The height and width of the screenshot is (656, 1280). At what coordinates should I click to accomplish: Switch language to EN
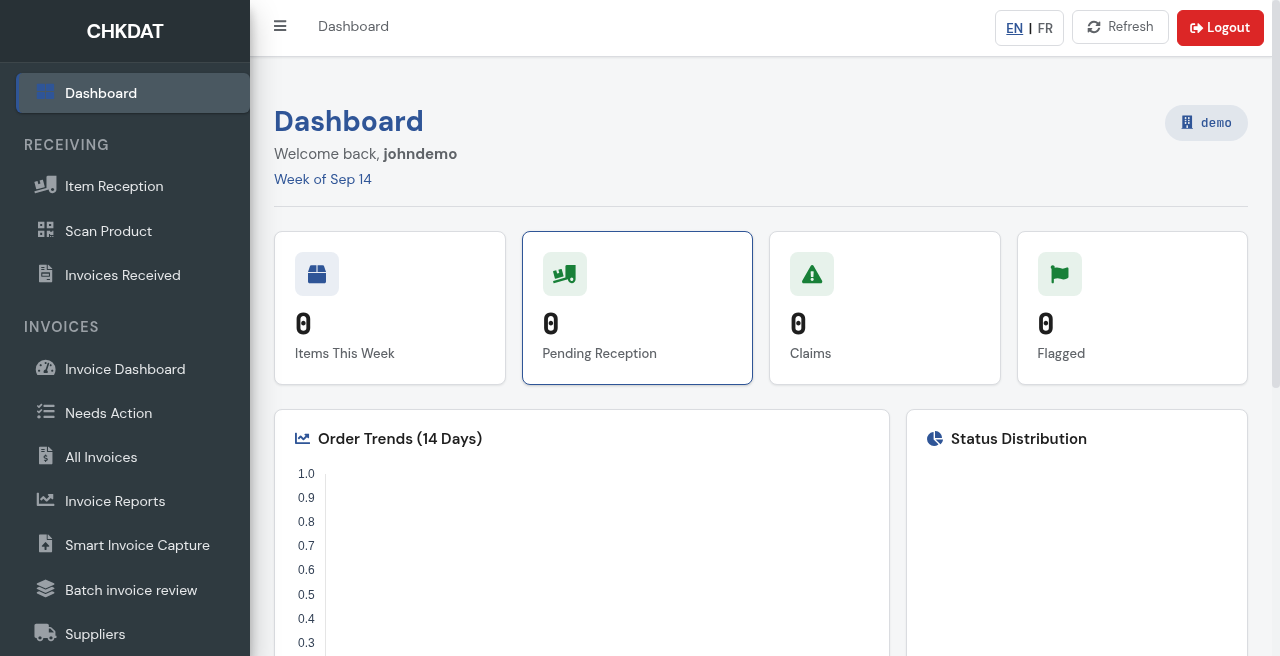1014,28
